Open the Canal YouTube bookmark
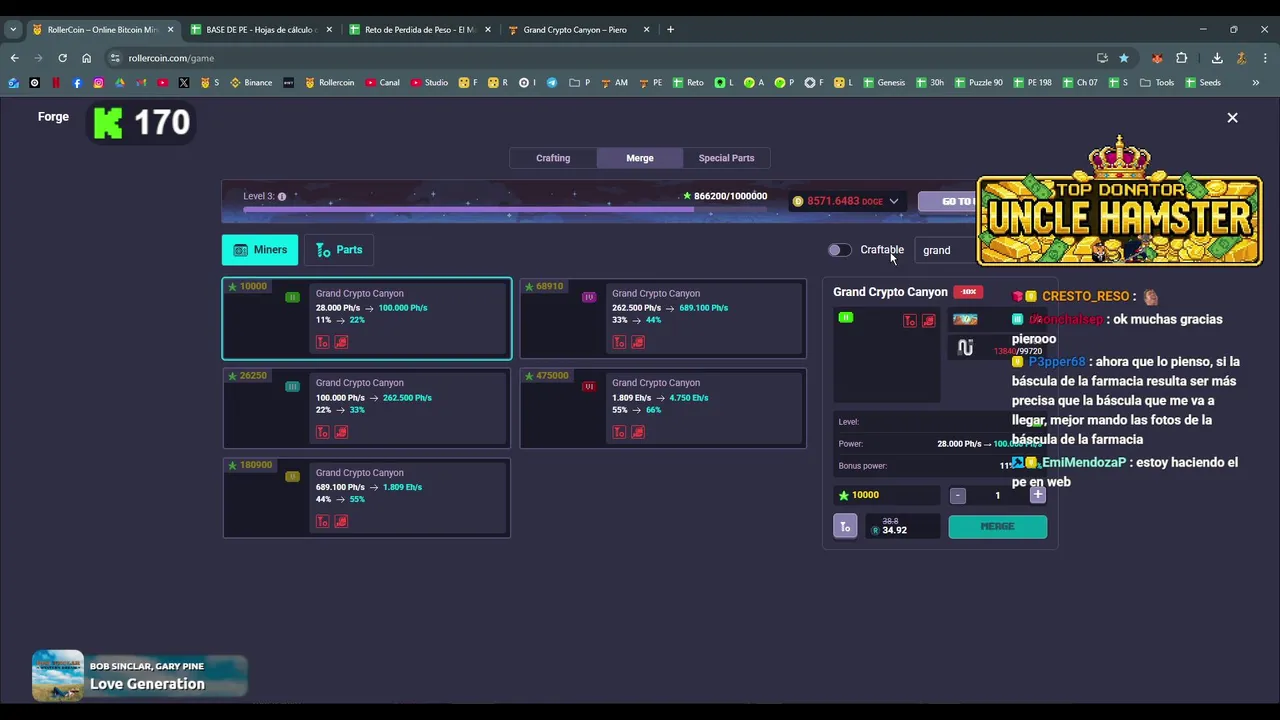This screenshot has height=720, width=1280. [x=382, y=83]
